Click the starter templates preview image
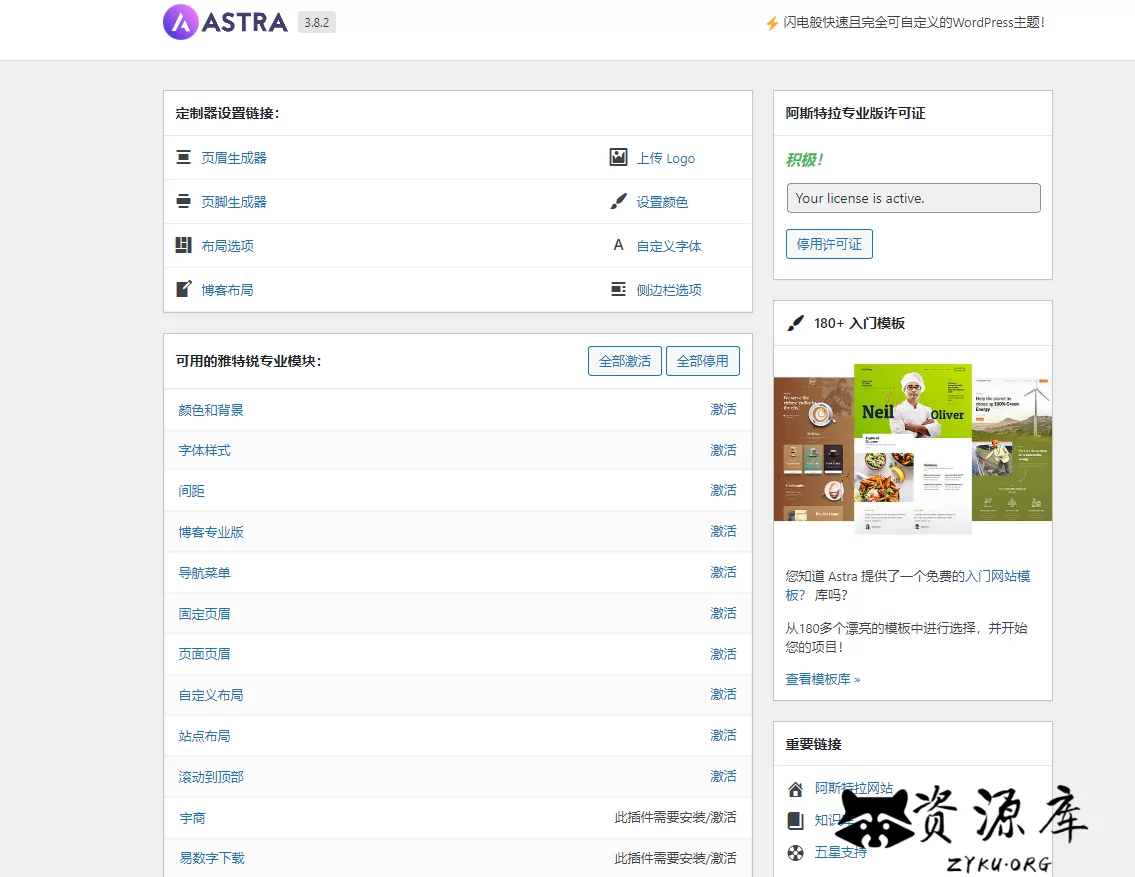The height and width of the screenshot is (877, 1135). 912,442
